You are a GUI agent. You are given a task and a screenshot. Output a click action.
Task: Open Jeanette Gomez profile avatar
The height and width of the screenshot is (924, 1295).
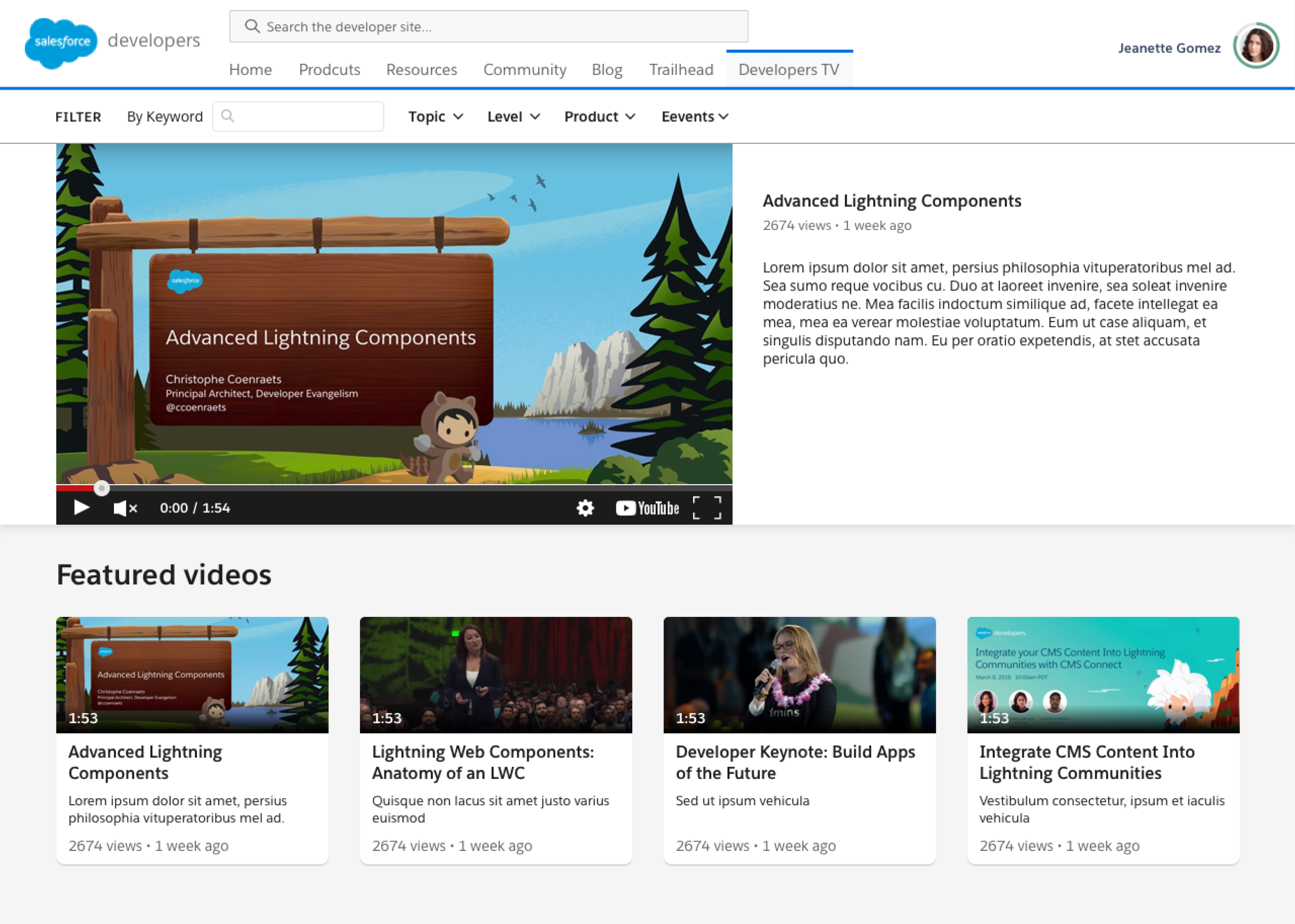tap(1256, 46)
